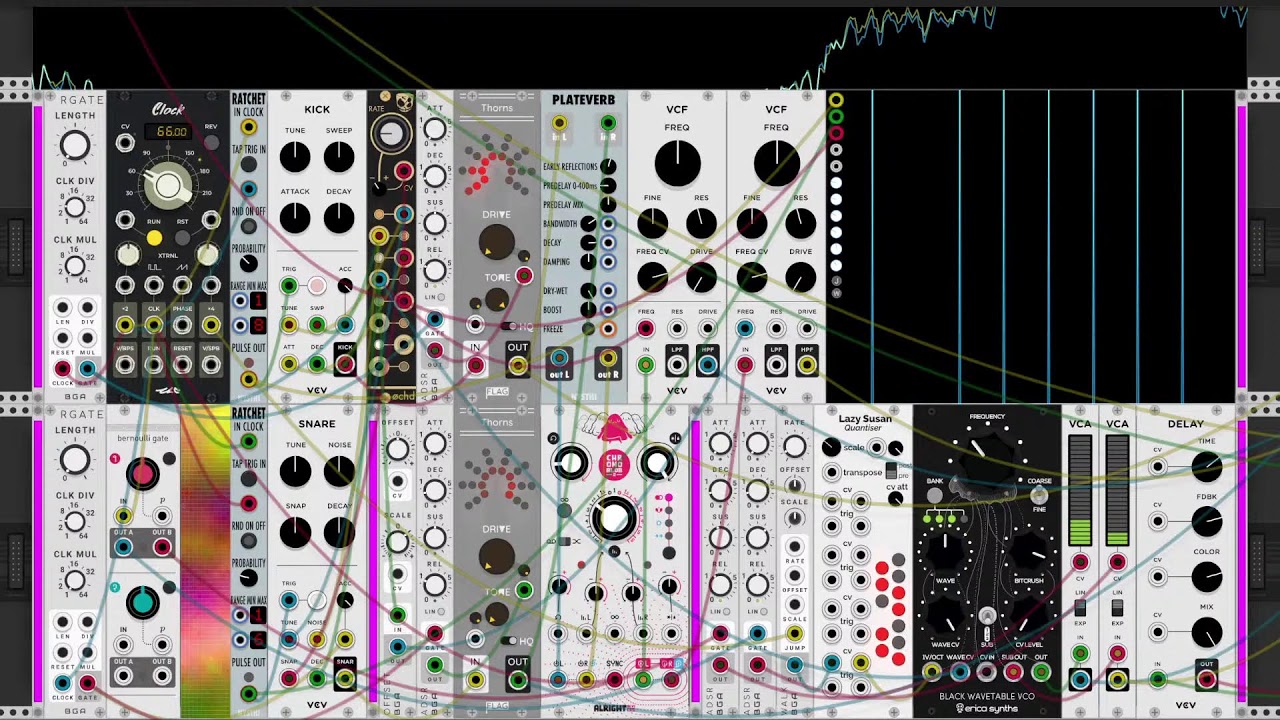The width and height of the screenshot is (1280, 720).
Task: Click Plateverb in L input jack
Action: click(x=559, y=123)
